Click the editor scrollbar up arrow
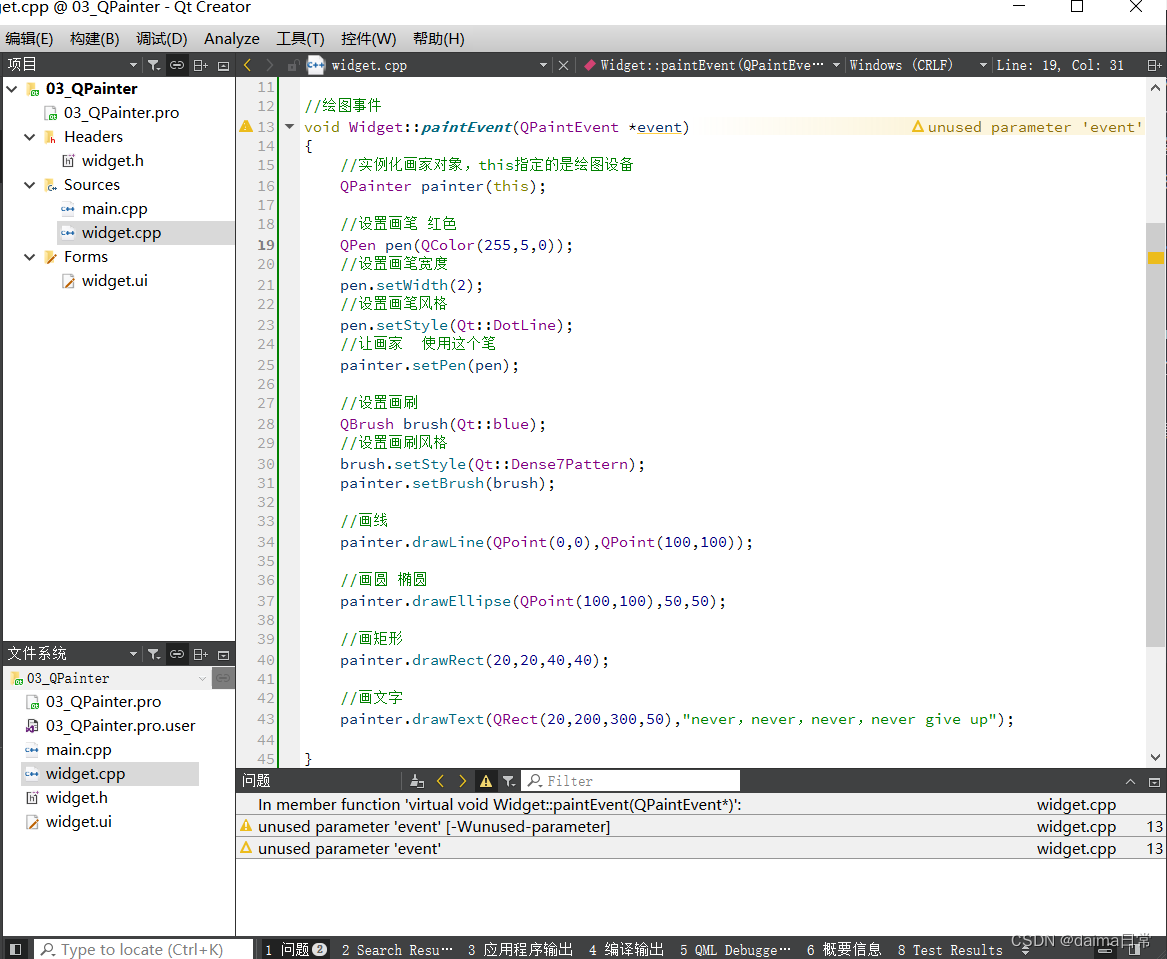The image size is (1167, 959). (1155, 88)
